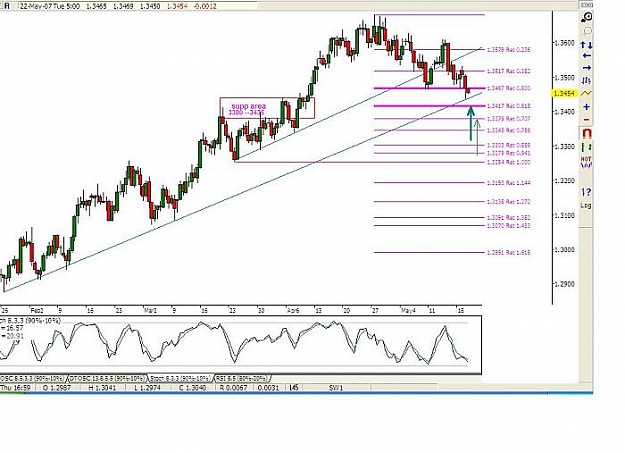This screenshot has height=453, width=625.
Task: Click the SW1 status bar field
Action: coord(336,388)
